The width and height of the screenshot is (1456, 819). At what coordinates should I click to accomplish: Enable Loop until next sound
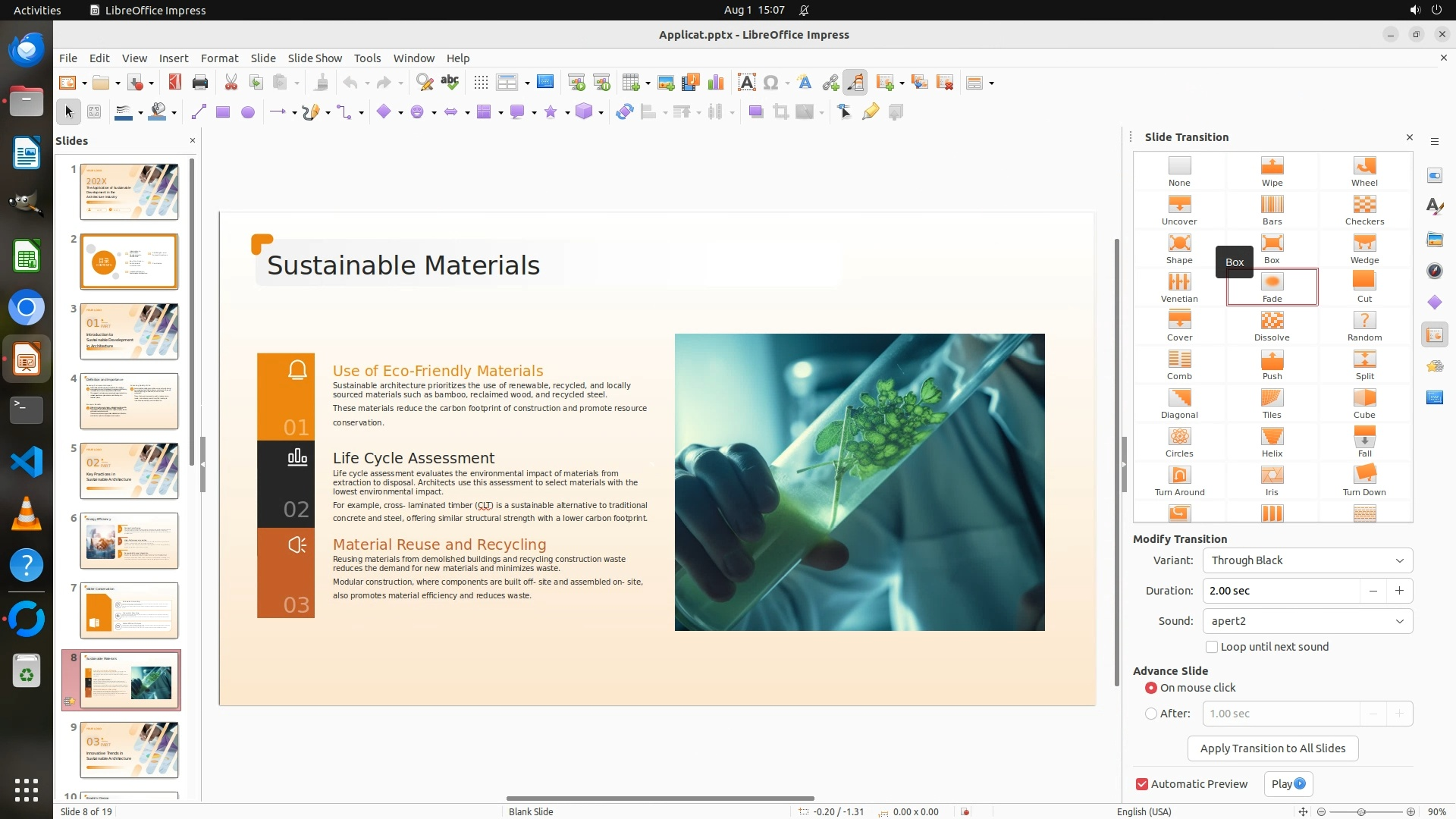pyautogui.click(x=1212, y=647)
